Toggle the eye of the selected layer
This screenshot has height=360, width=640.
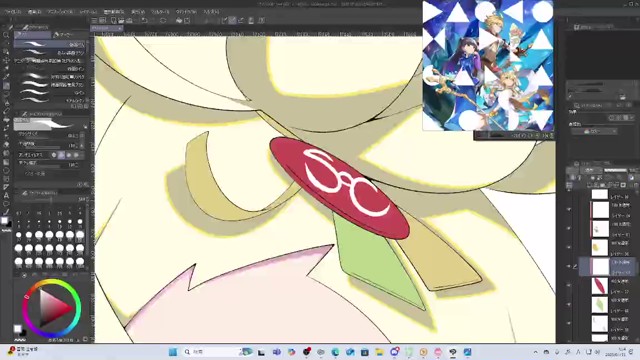(569, 266)
